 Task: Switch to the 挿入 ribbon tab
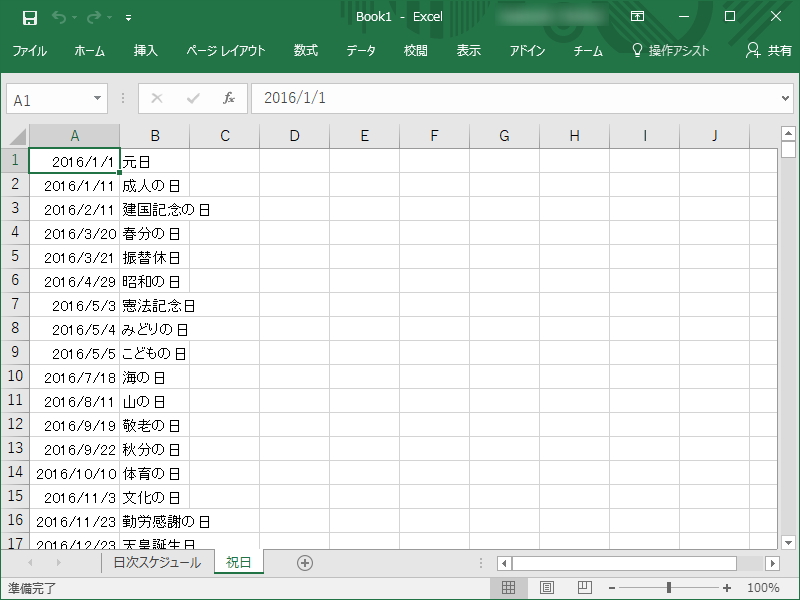coord(145,51)
